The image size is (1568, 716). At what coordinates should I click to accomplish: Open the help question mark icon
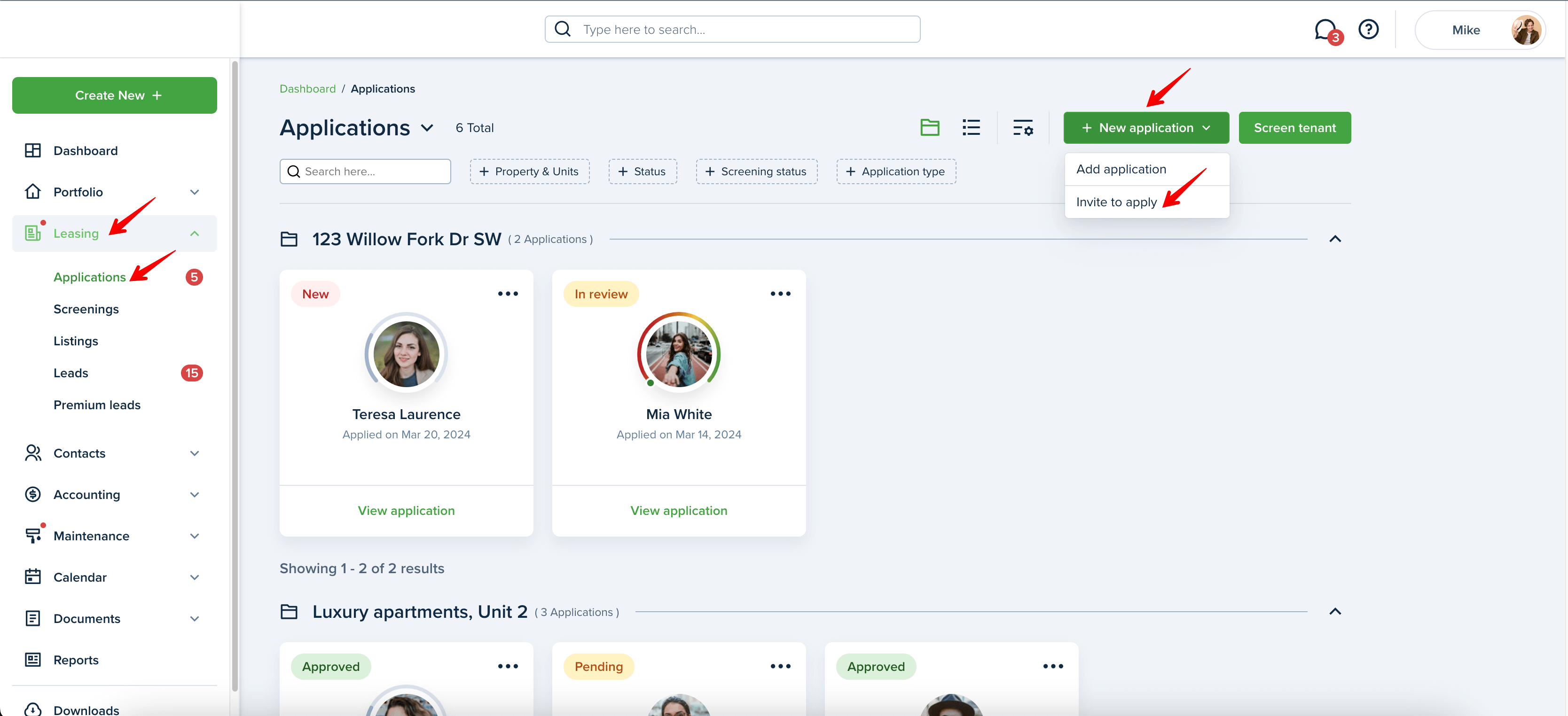click(1368, 29)
